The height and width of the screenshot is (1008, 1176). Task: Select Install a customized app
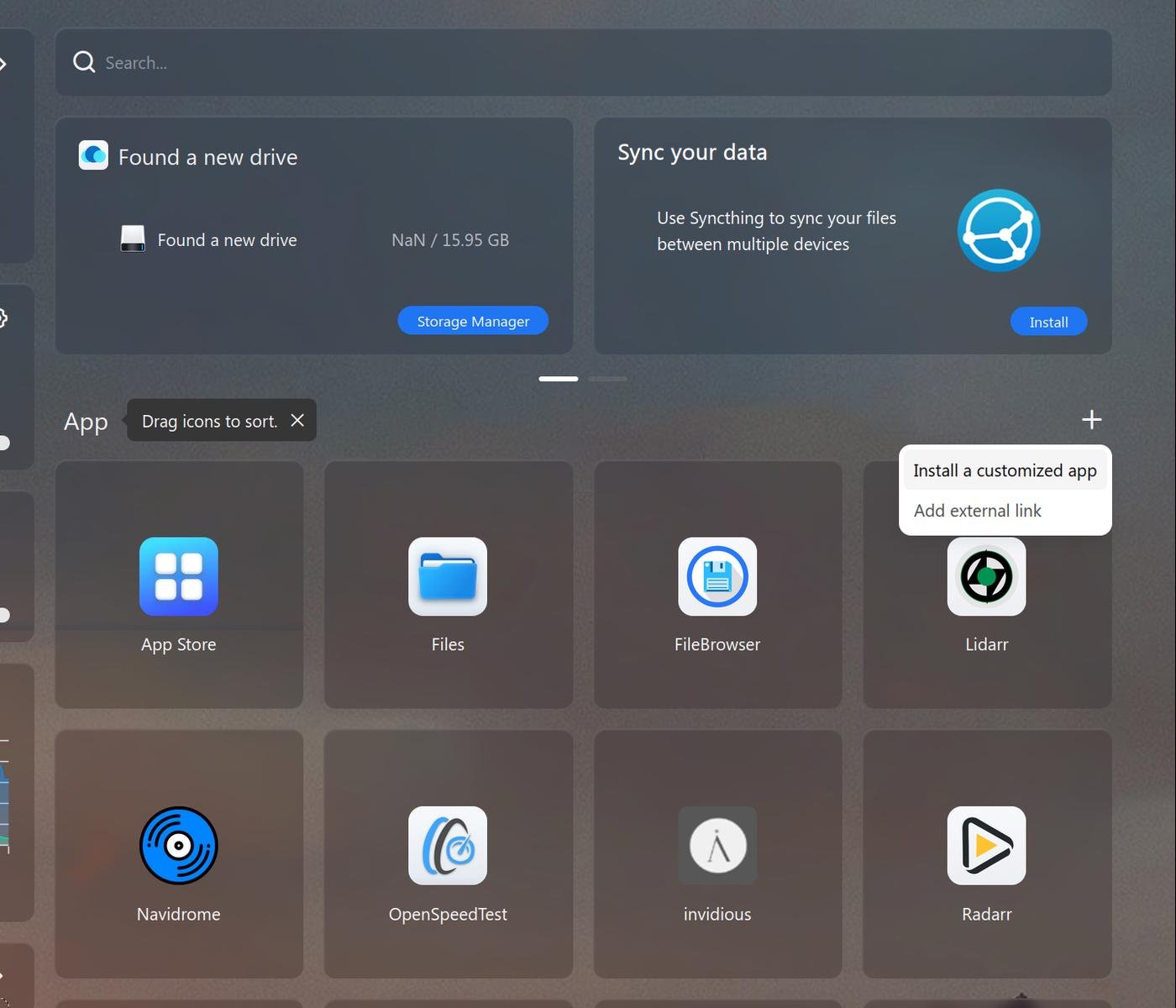tap(1005, 470)
